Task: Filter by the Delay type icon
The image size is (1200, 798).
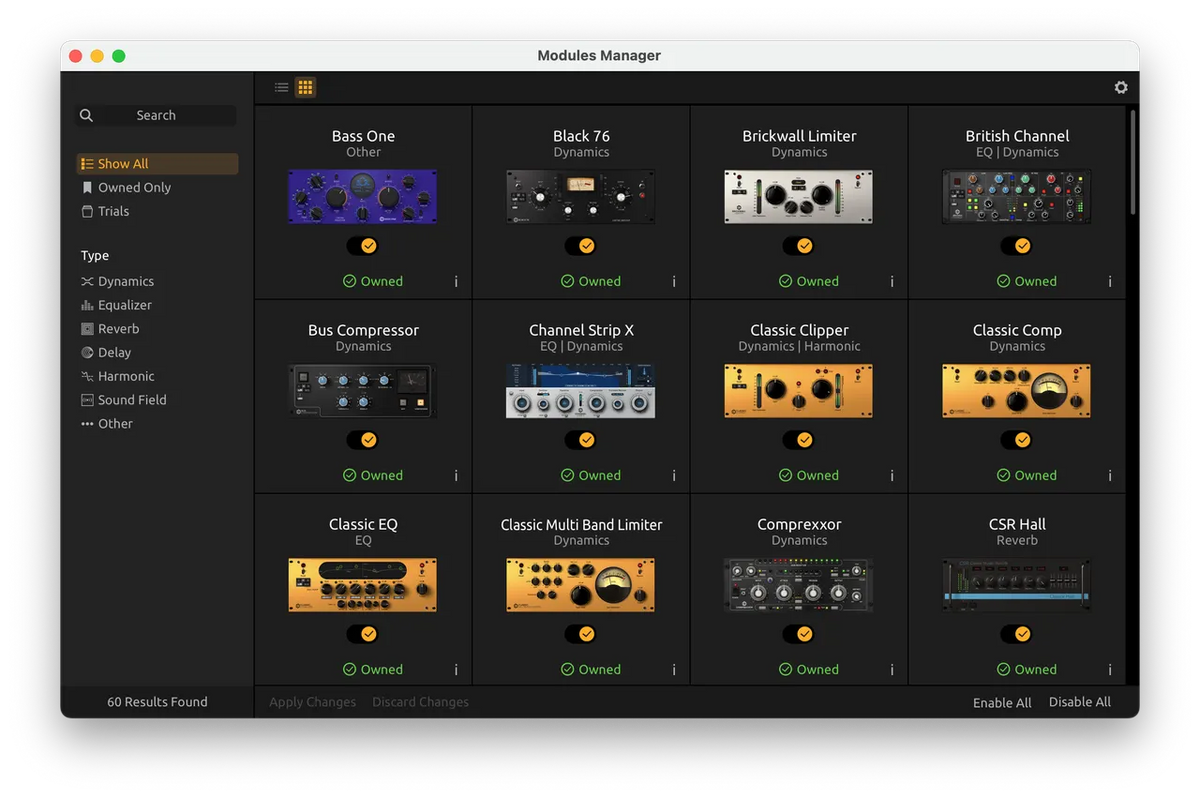Action: point(87,352)
